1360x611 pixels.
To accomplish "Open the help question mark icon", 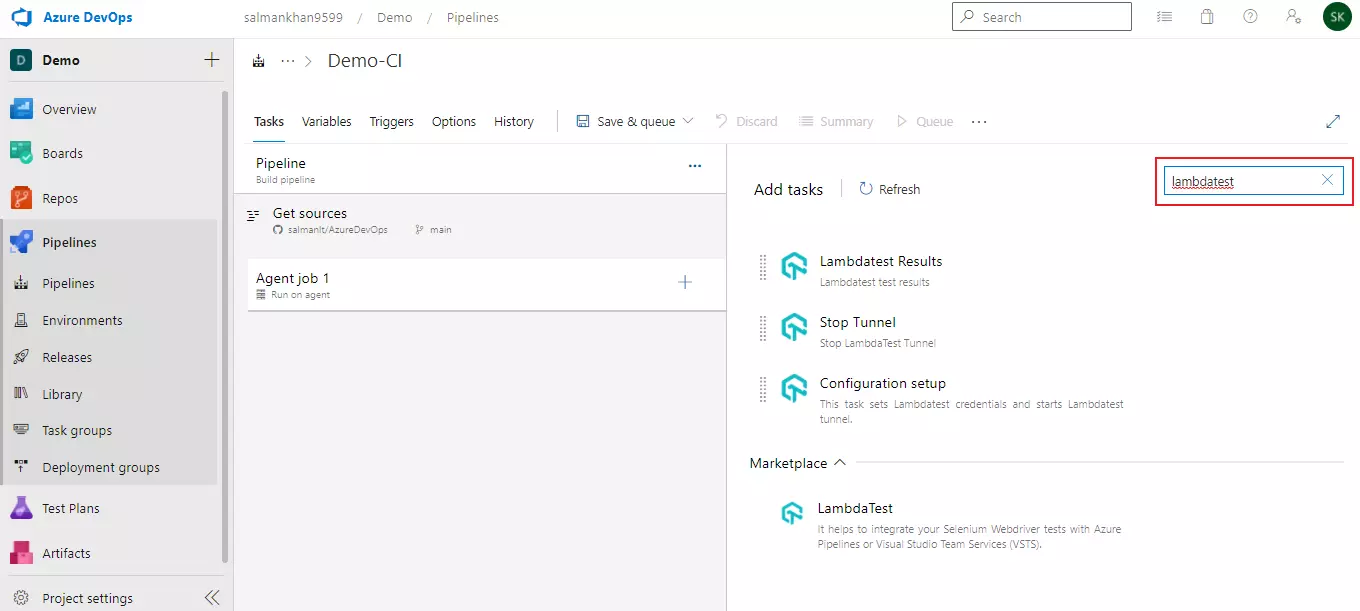I will (x=1250, y=16).
